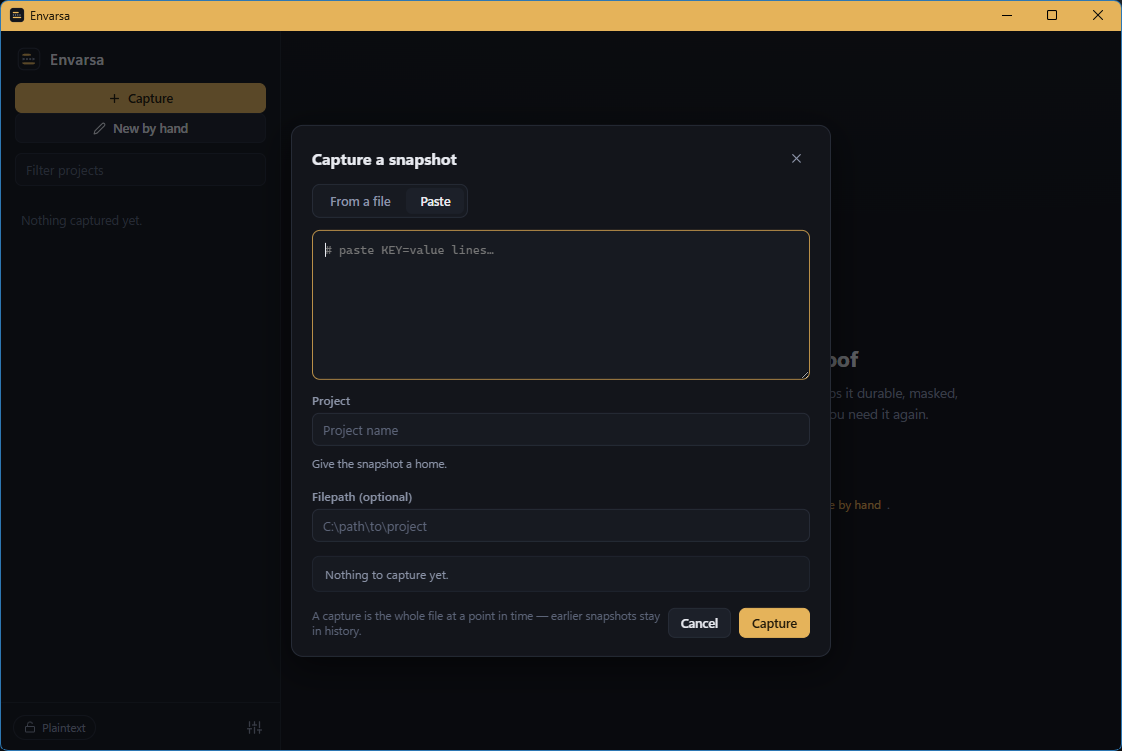Click the 'Give the snapshot a home.' hint
This screenshot has height=751, width=1122.
click(379, 464)
